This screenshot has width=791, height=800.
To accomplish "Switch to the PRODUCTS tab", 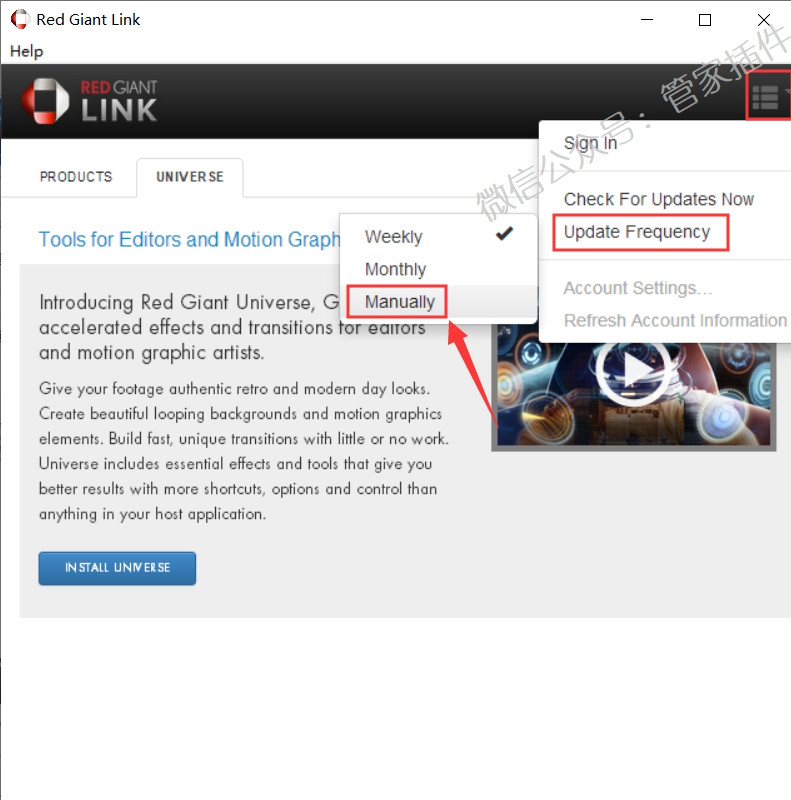I will click(76, 177).
